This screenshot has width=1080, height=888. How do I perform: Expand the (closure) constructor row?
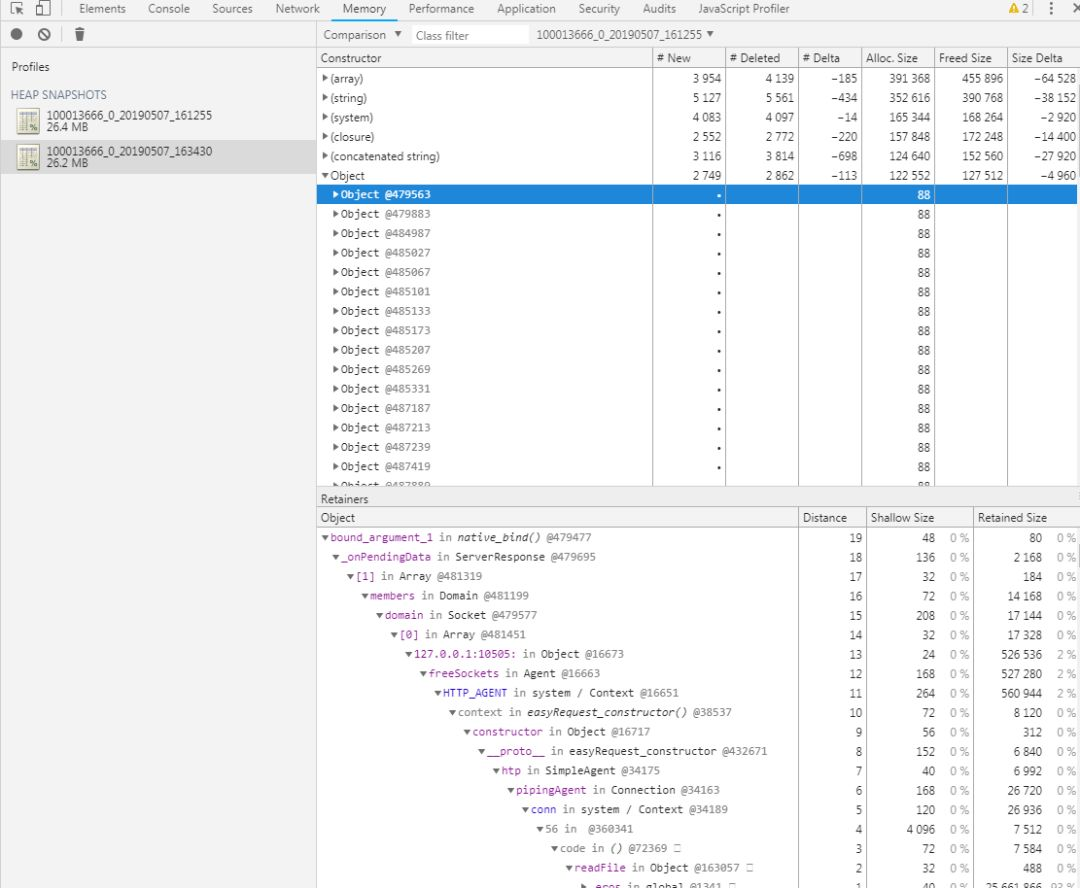tap(325, 137)
